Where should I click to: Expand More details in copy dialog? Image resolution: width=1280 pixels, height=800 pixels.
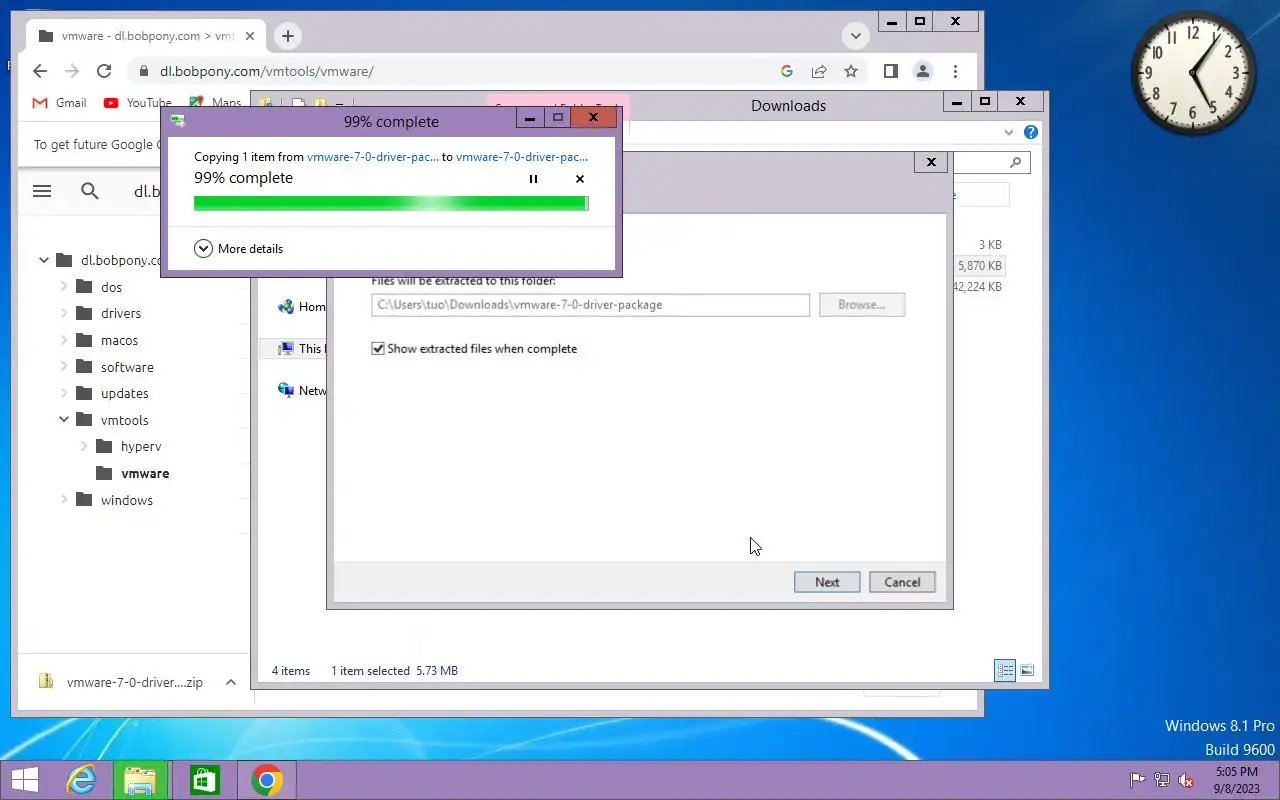[x=239, y=248]
